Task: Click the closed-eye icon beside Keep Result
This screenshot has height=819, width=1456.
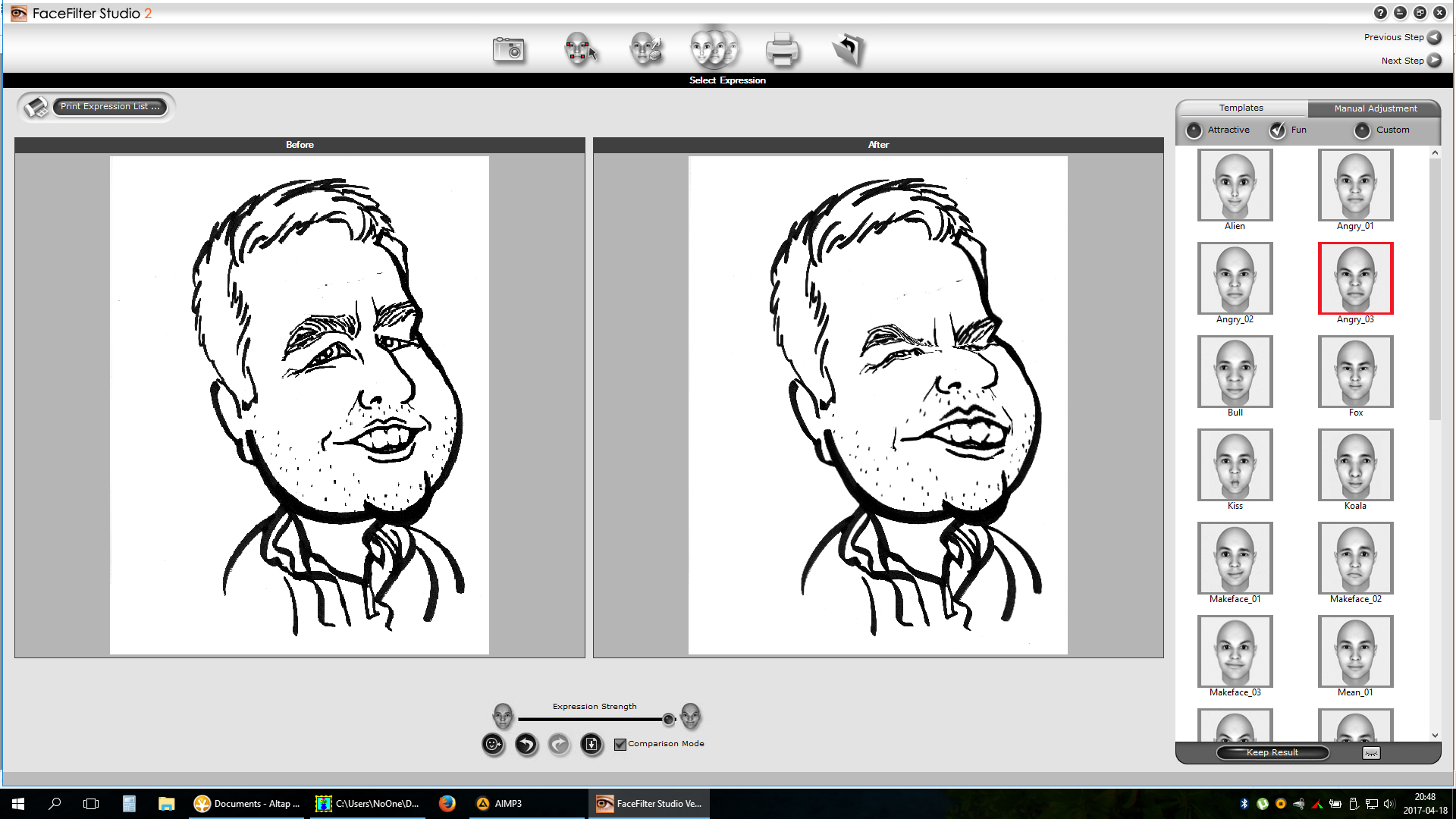Action: click(x=1371, y=753)
